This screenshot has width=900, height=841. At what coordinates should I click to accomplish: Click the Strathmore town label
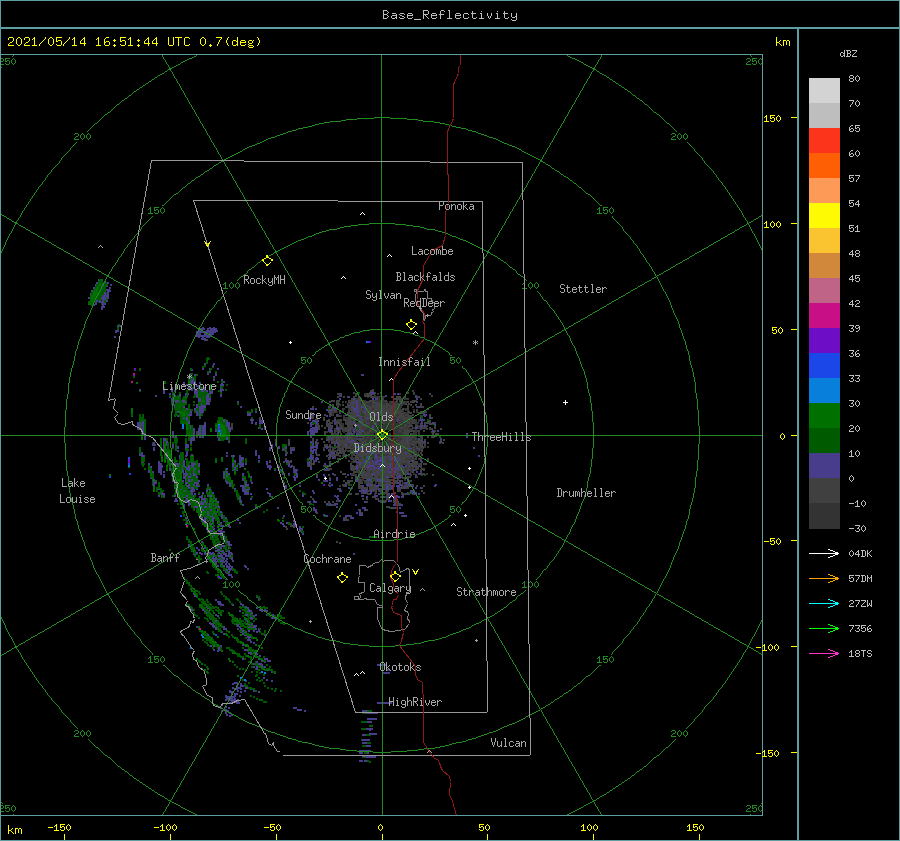(x=486, y=592)
